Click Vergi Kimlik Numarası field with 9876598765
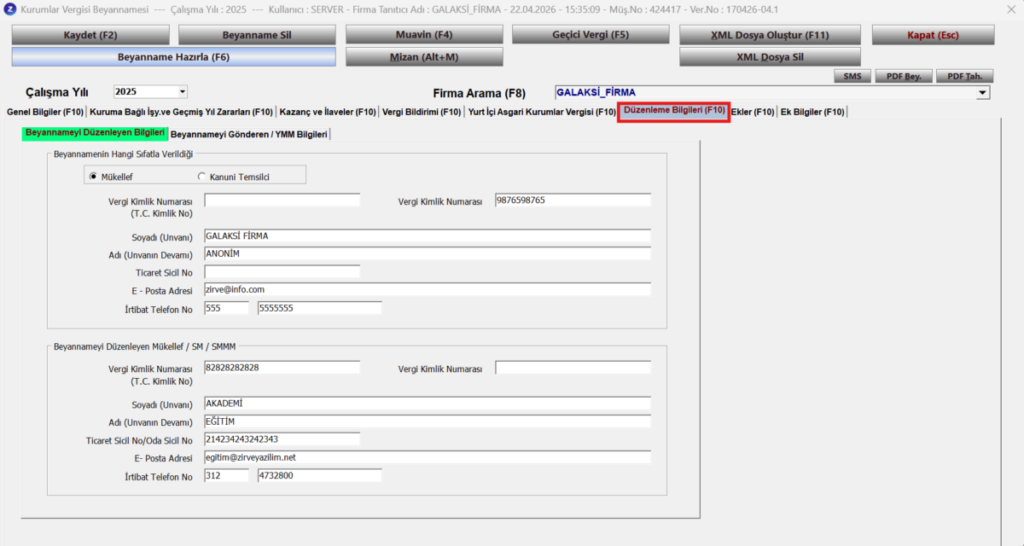The height and width of the screenshot is (546, 1024). (573, 200)
